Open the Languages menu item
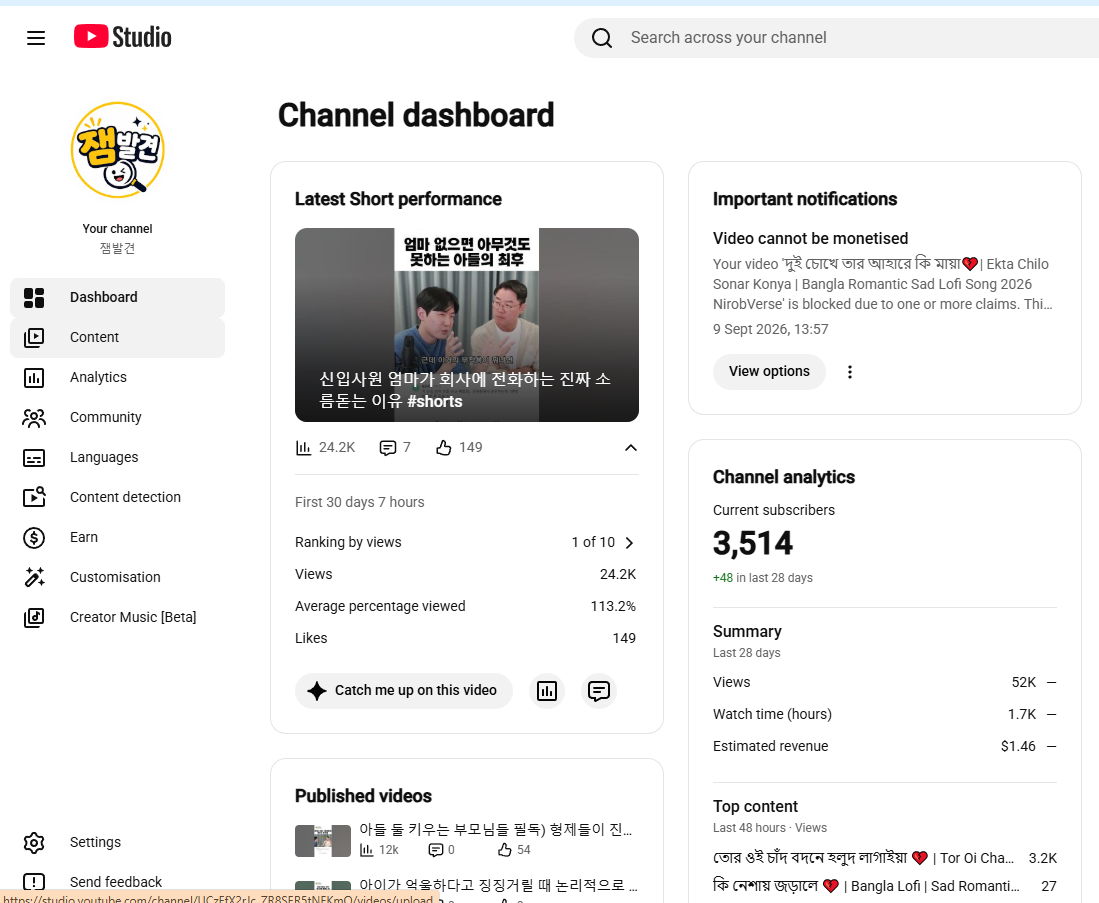The height and width of the screenshot is (903, 1099). tap(118, 457)
